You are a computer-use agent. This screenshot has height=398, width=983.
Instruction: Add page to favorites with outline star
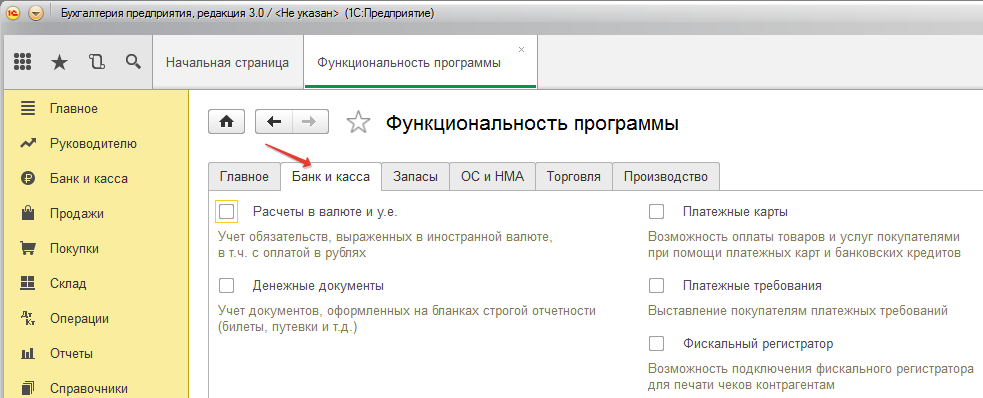coord(359,122)
